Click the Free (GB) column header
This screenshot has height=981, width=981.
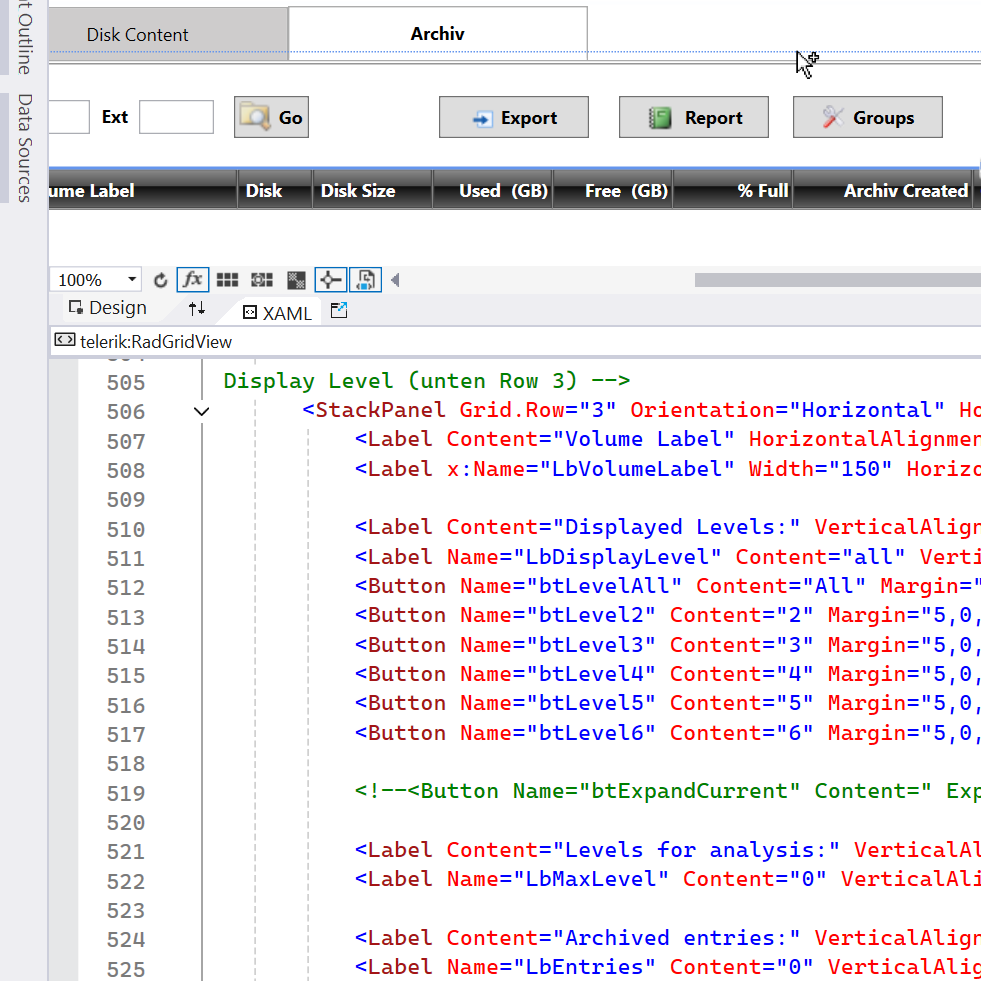(x=612, y=190)
